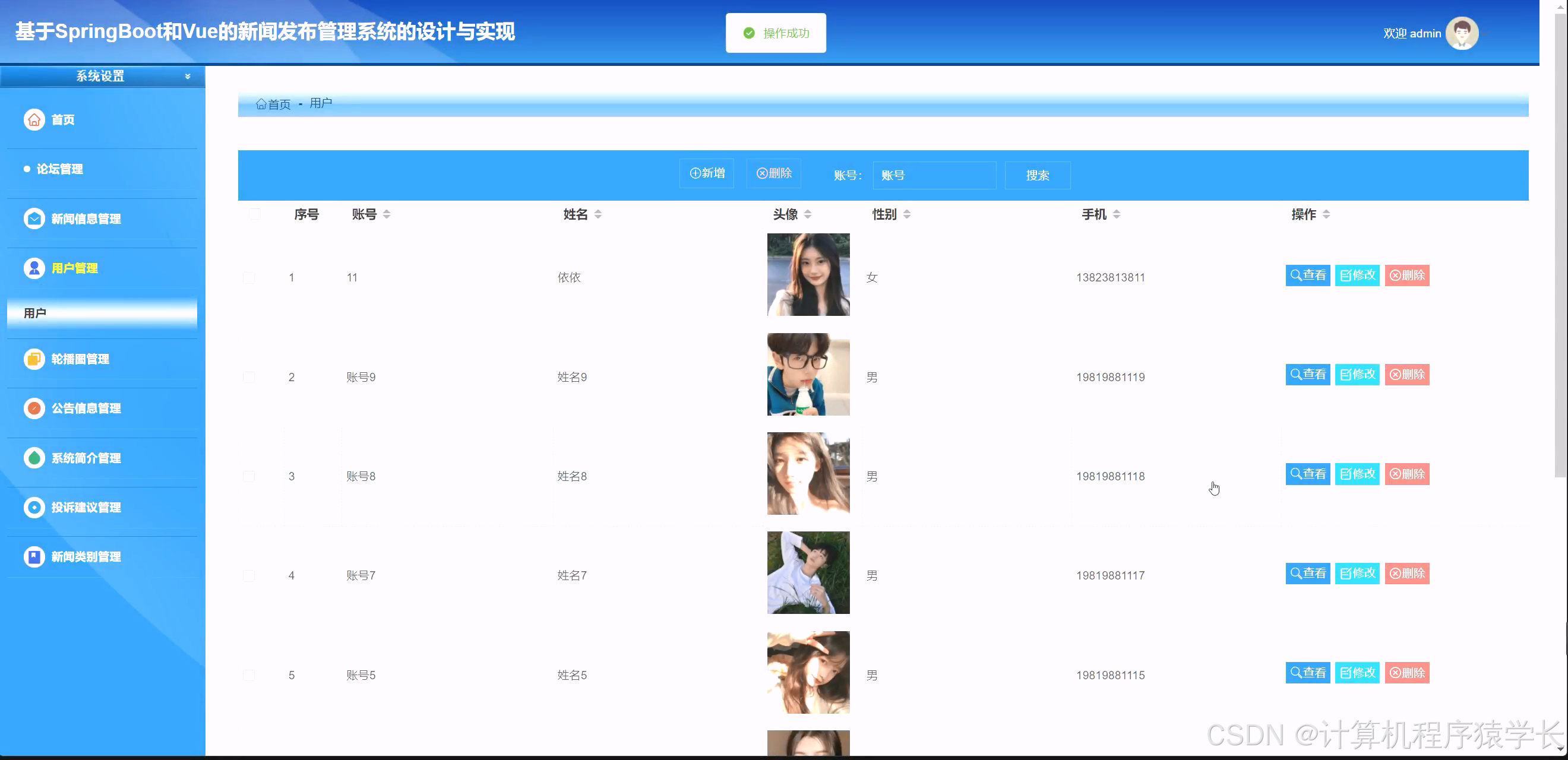Screen dimensions: 1568x760
Task: Toggle the select-all checkbox in the table header
Action: [x=254, y=214]
